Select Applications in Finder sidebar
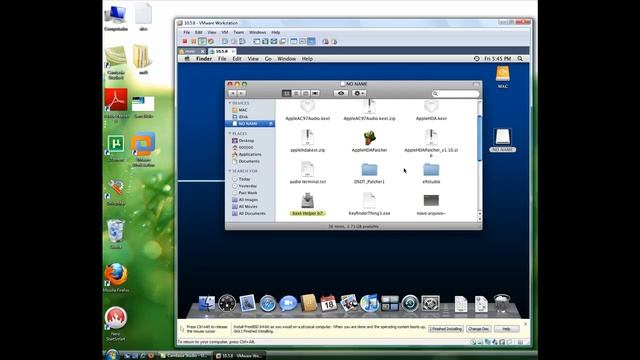The width and height of the screenshot is (640, 360). click(x=250, y=154)
